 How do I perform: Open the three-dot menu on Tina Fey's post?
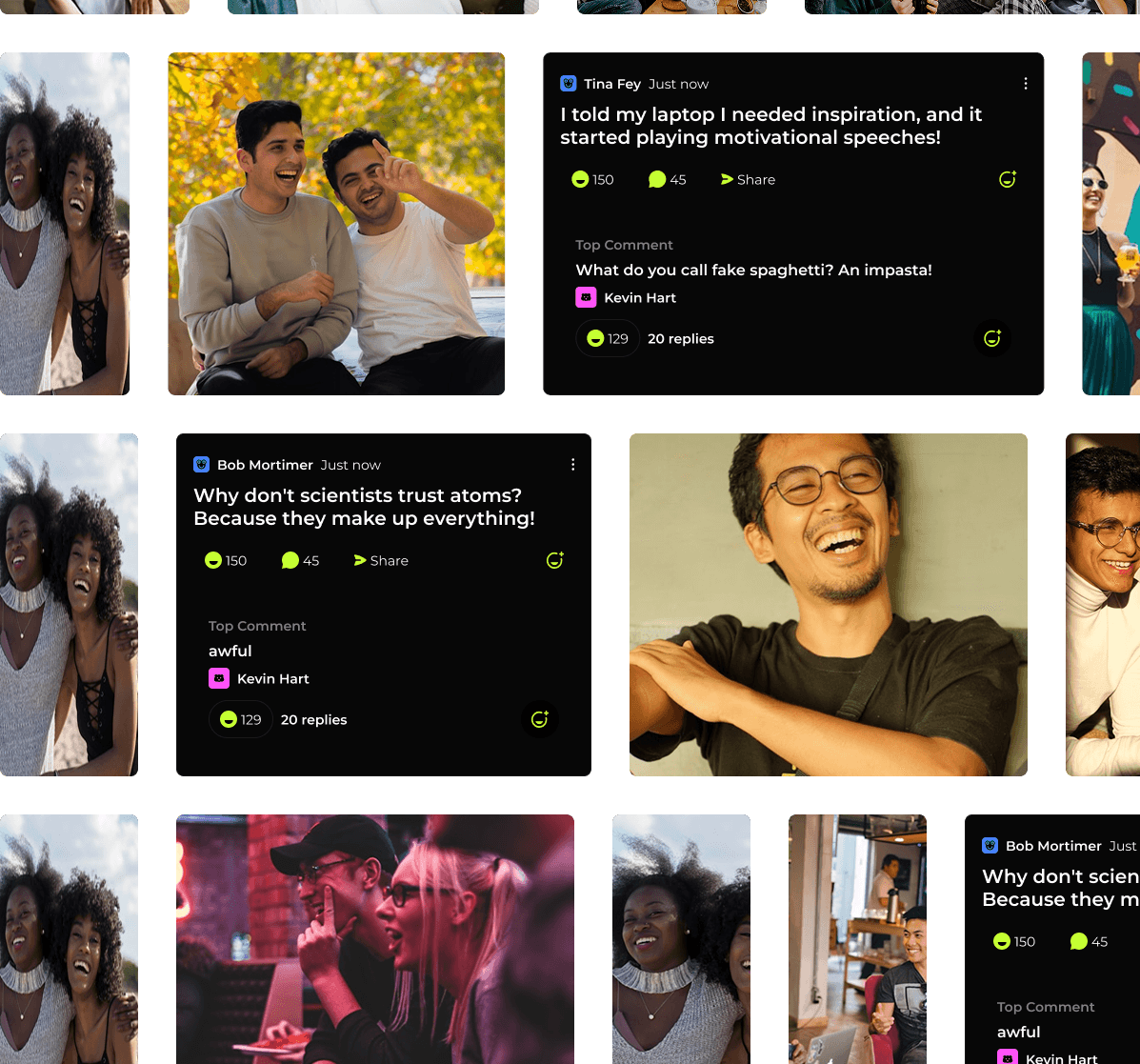point(1025,84)
